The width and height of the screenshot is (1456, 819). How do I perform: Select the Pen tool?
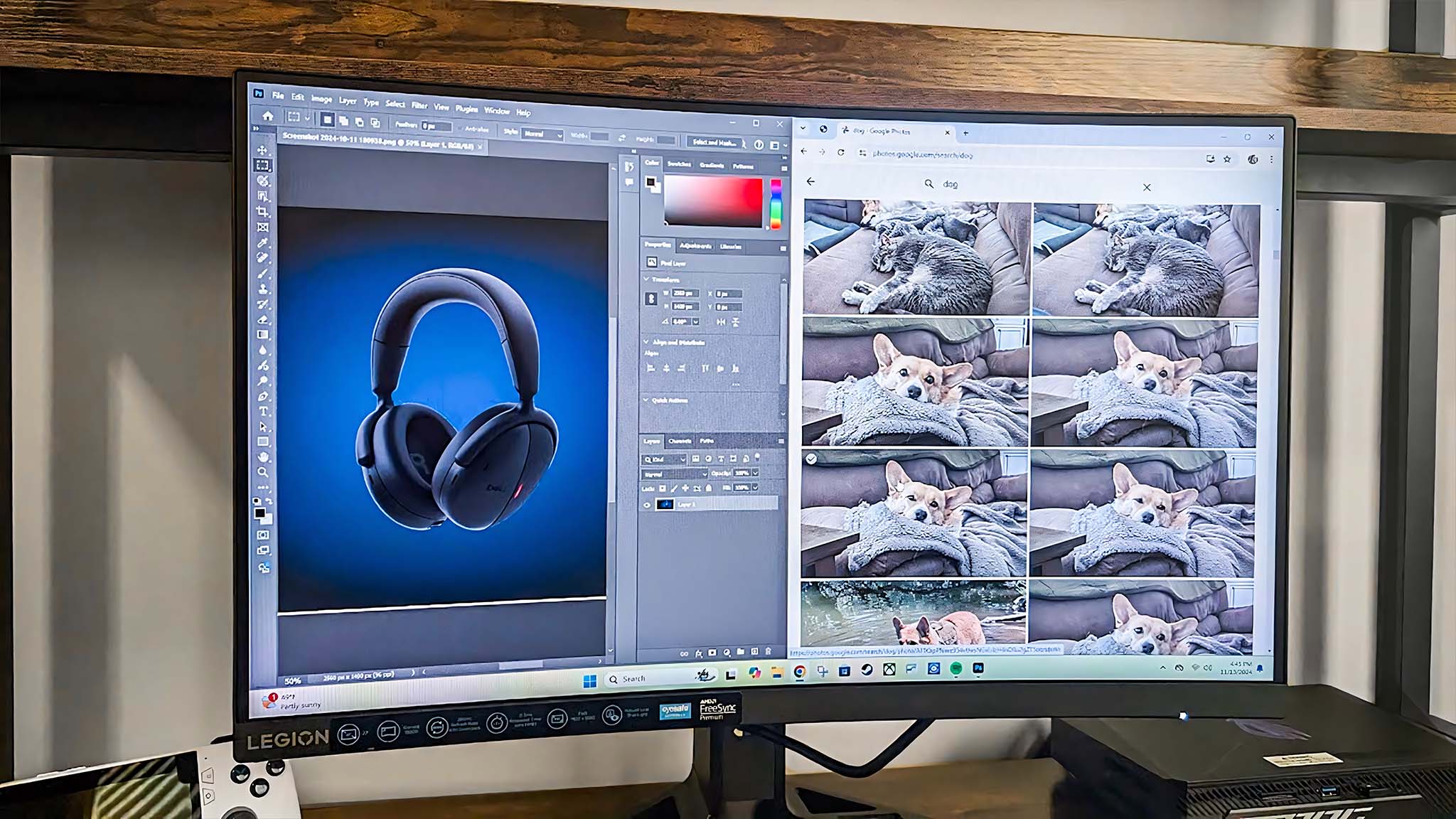tap(263, 396)
